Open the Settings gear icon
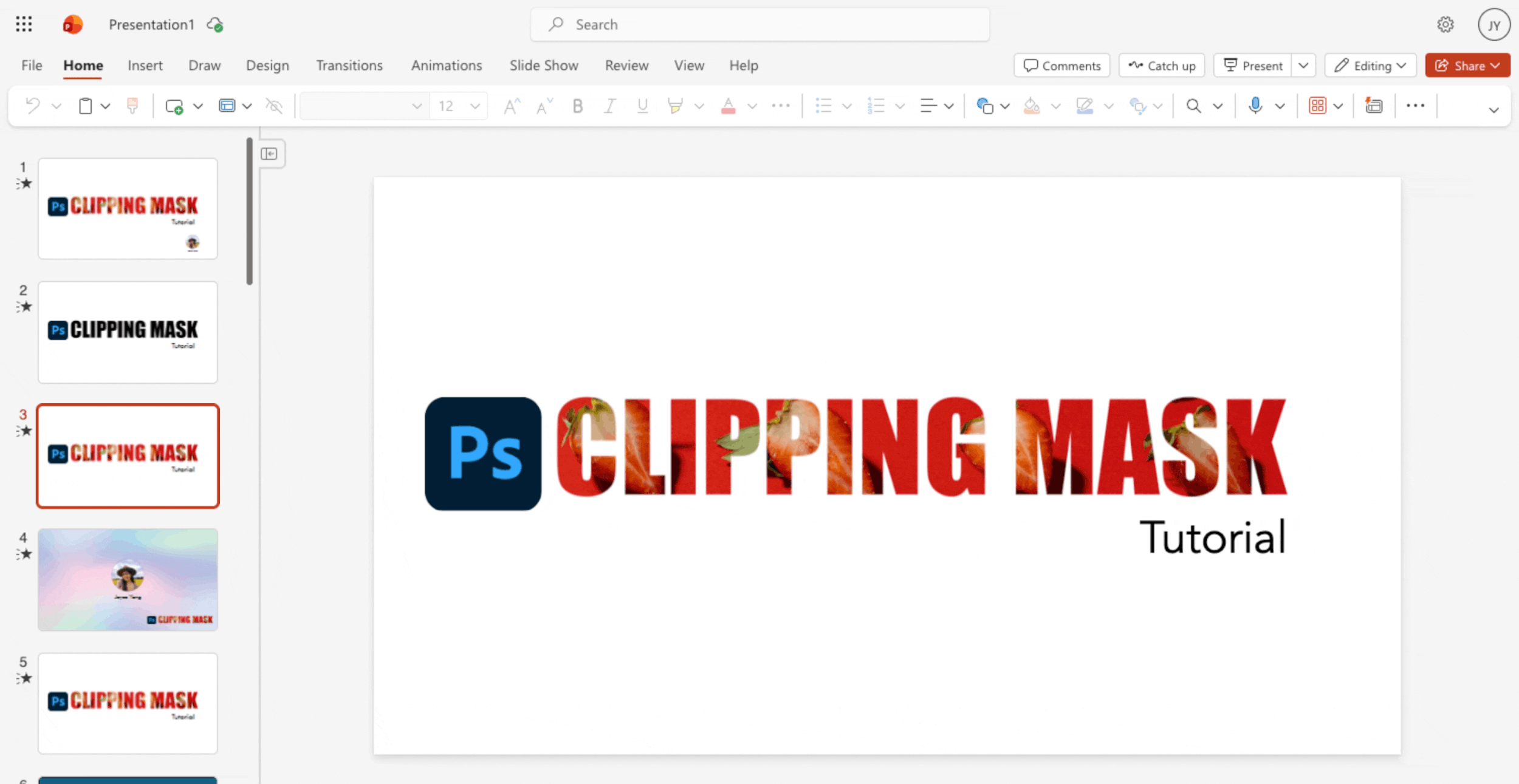The height and width of the screenshot is (784, 1519). click(x=1445, y=24)
